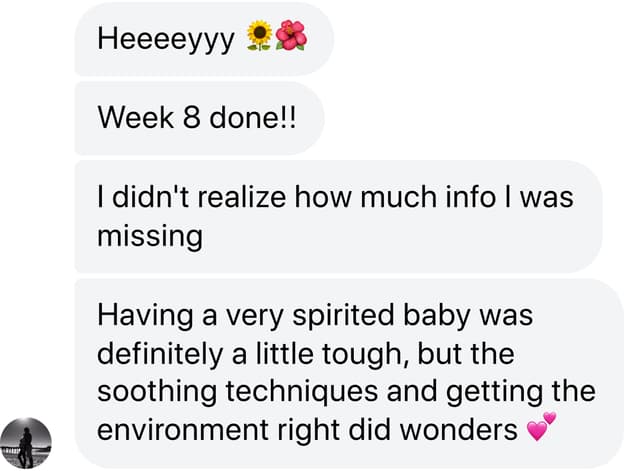Click the sunflower emoji
Screen dimensions: 640x471
(259, 38)
